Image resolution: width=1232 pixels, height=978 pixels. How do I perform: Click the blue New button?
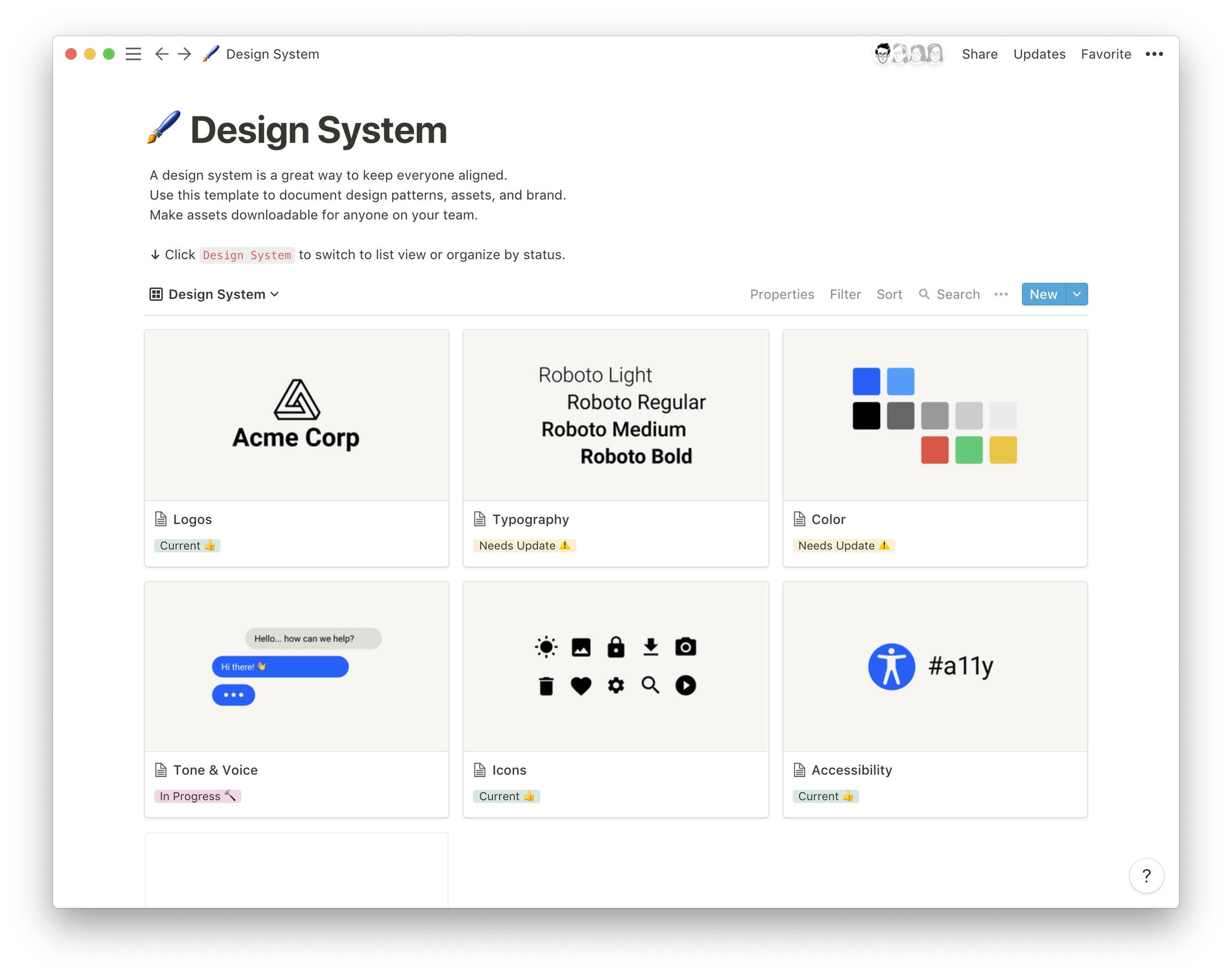pos(1043,294)
